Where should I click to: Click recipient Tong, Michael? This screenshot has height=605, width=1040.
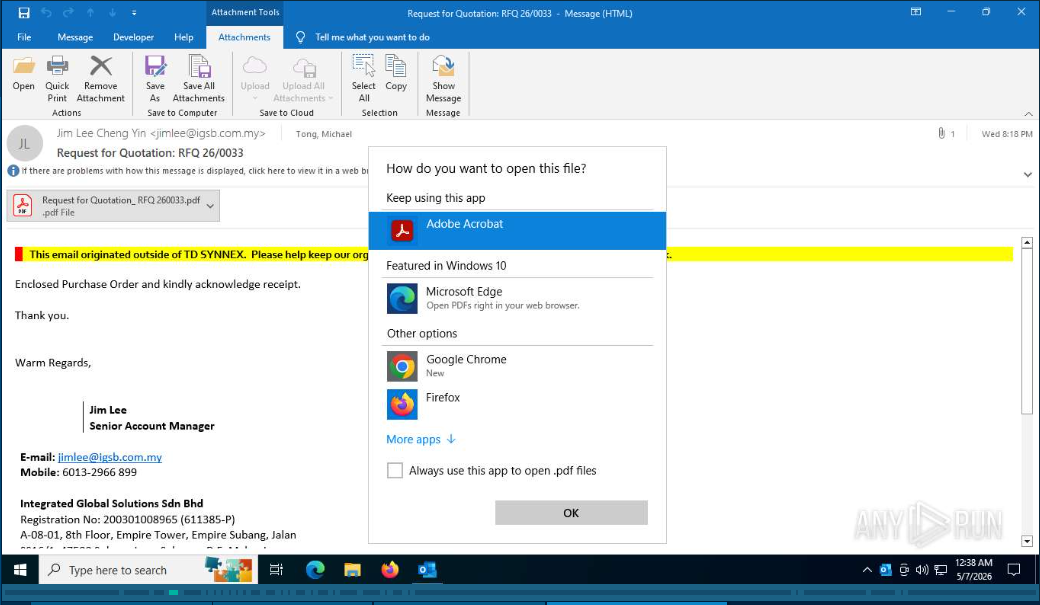(324, 134)
